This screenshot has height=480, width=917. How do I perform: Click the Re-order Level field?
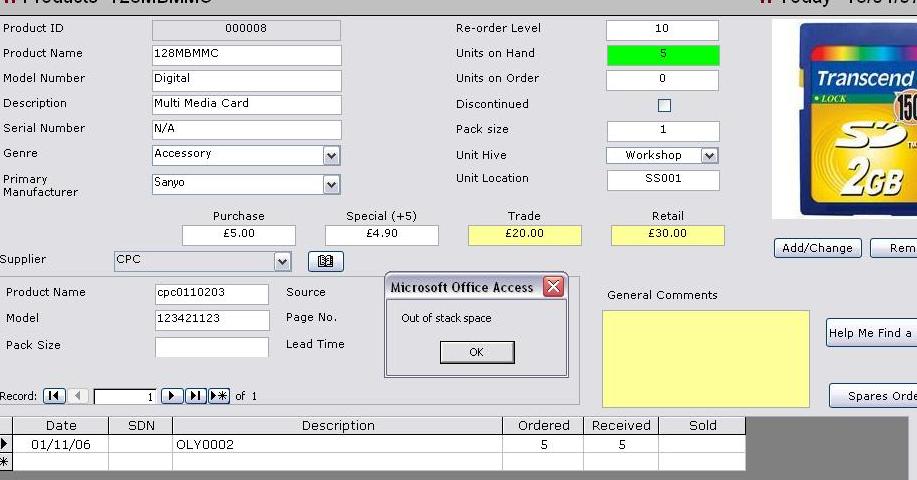pos(662,30)
